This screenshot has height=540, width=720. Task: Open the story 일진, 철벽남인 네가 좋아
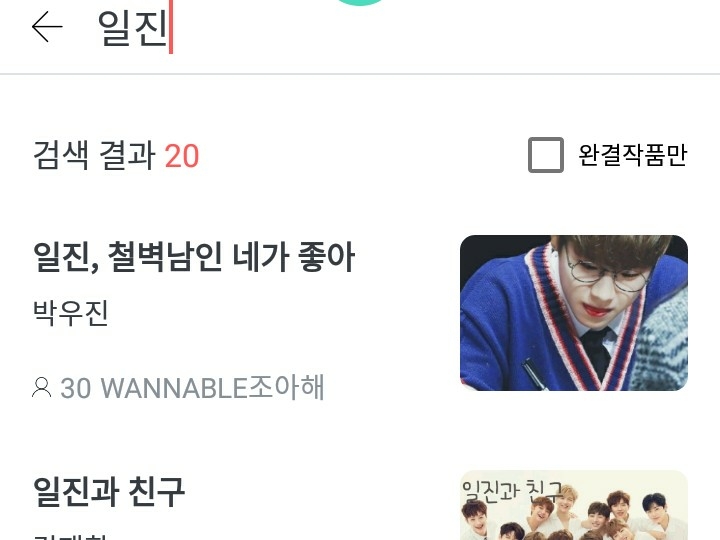point(194,256)
